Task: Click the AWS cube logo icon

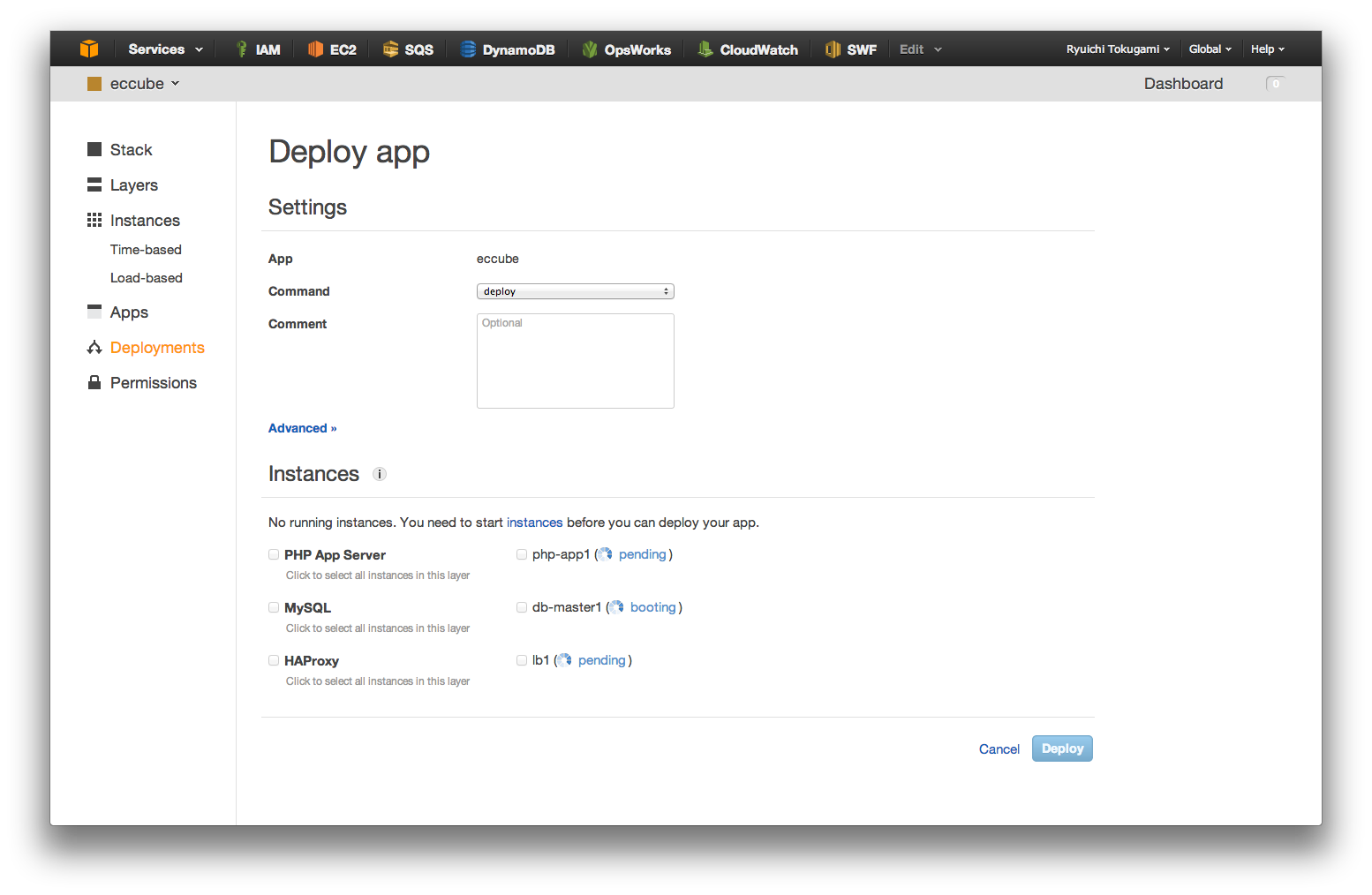Action: coord(89,49)
